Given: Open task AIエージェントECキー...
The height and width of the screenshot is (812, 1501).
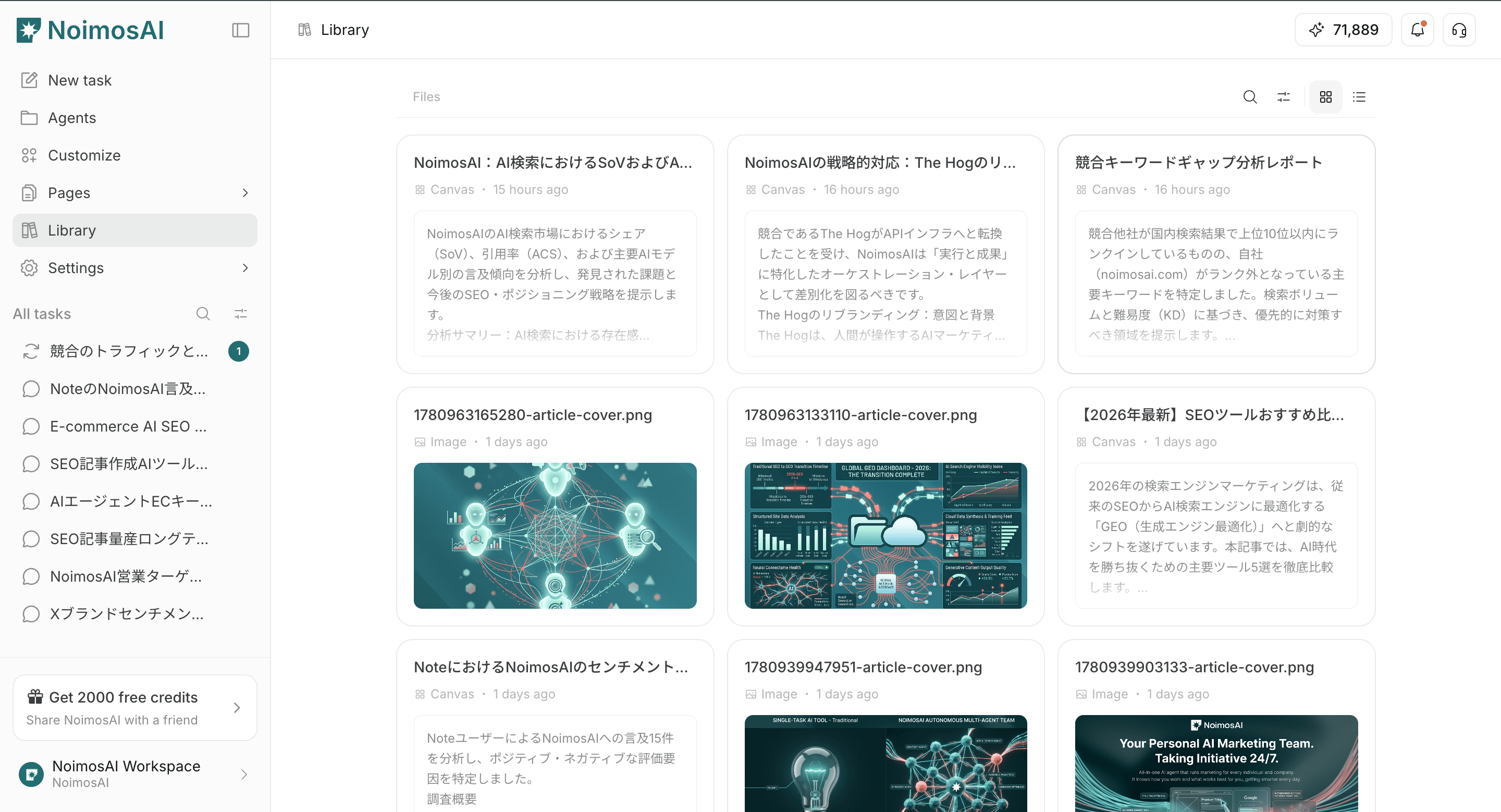Looking at the screenshot, I should [x=134, y=501].
